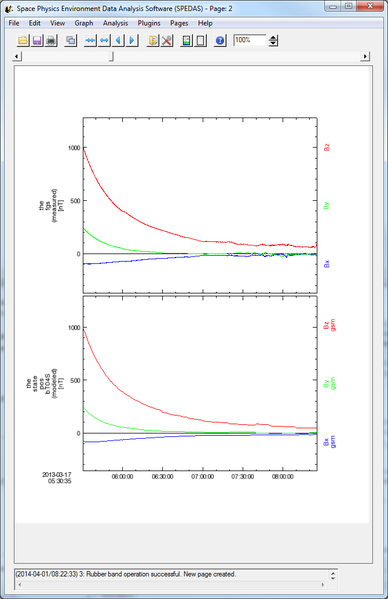388x599 pixels.
Task: Click the crossed tools icon in the toolbar
Action: point(167,40)
